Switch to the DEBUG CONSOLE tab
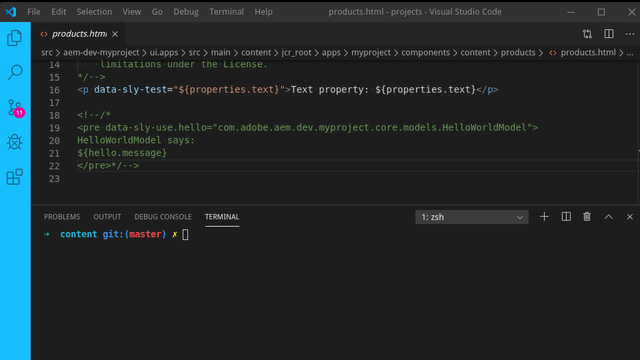Viewport: 640px width, 360px height. (163, 217)
